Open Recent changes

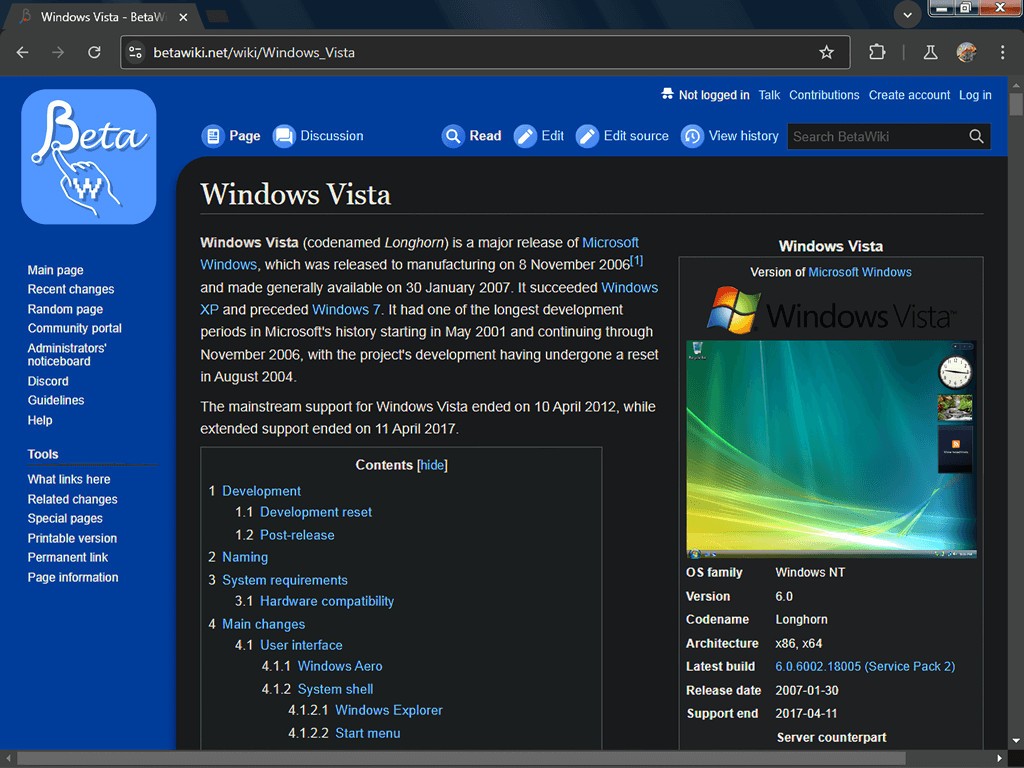click(x=71, y=289)
